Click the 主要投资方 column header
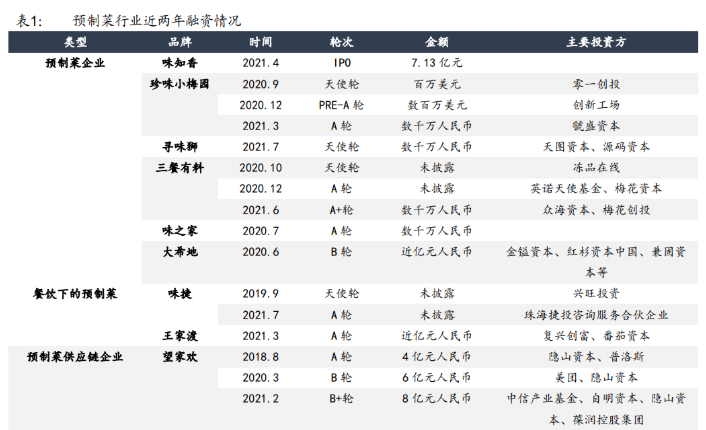The height and width of the screenshot is (430, 706). coord(596,42)
